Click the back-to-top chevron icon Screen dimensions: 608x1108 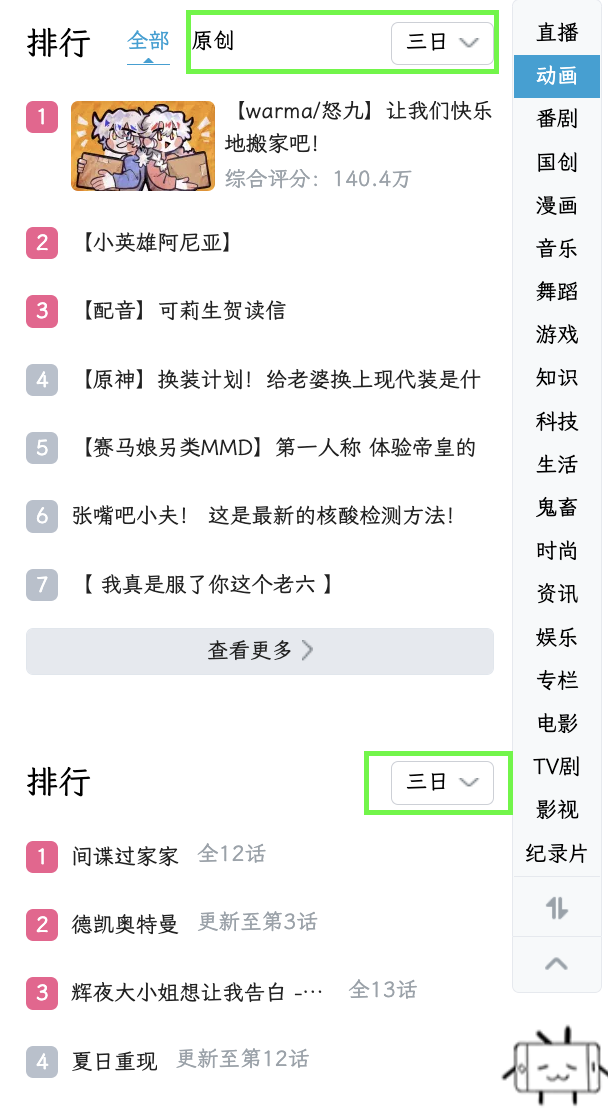pos(556,965)
